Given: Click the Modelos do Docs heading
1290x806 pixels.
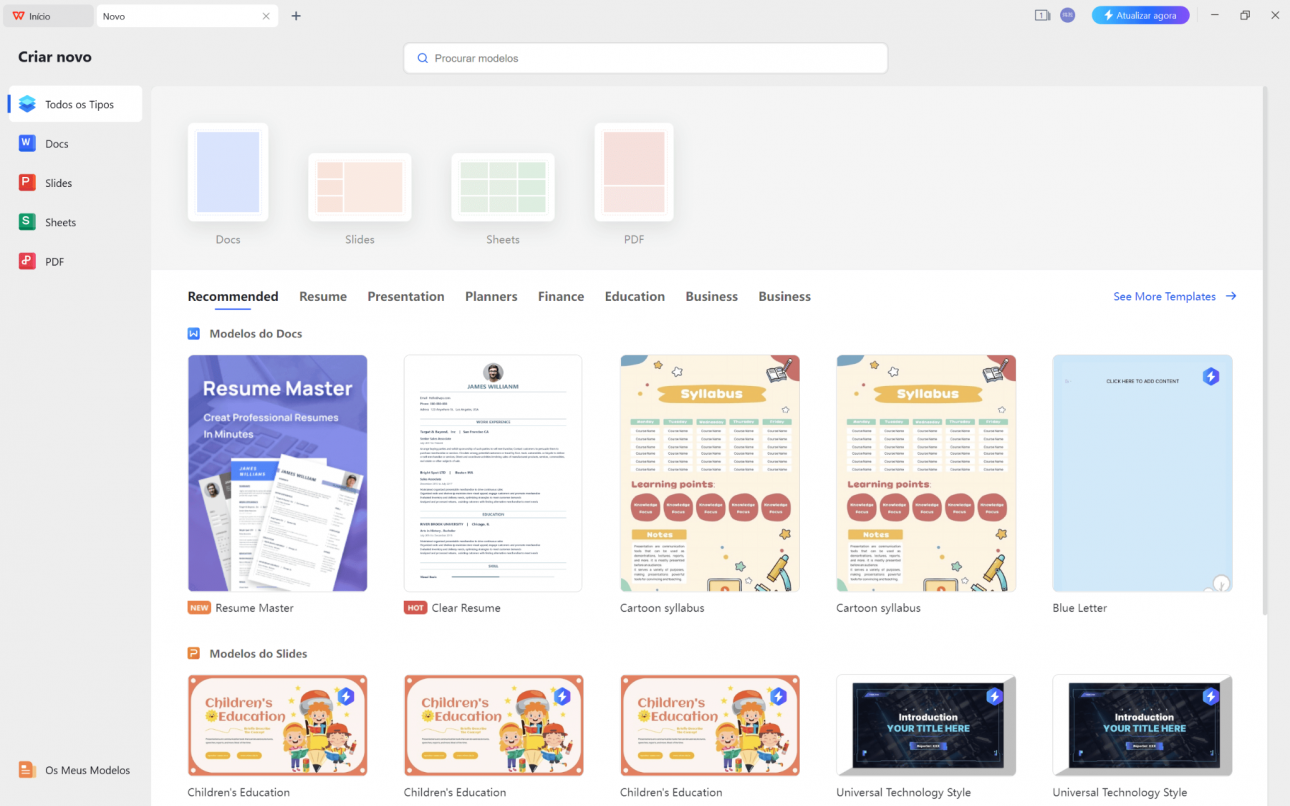Looking at the screenshot, I should 256,333.
